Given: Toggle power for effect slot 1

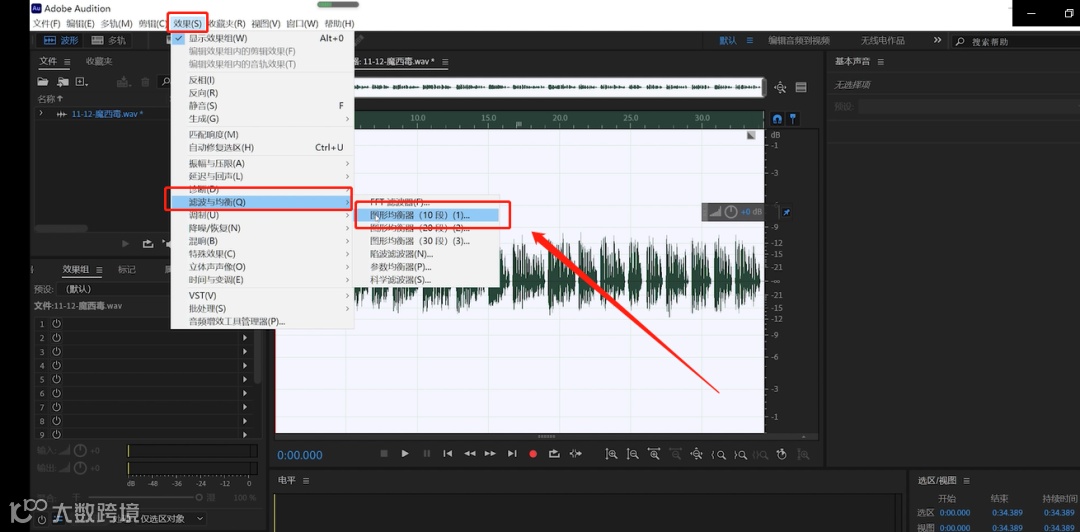Looking at the screenshot, I should (x=56, y=324).
